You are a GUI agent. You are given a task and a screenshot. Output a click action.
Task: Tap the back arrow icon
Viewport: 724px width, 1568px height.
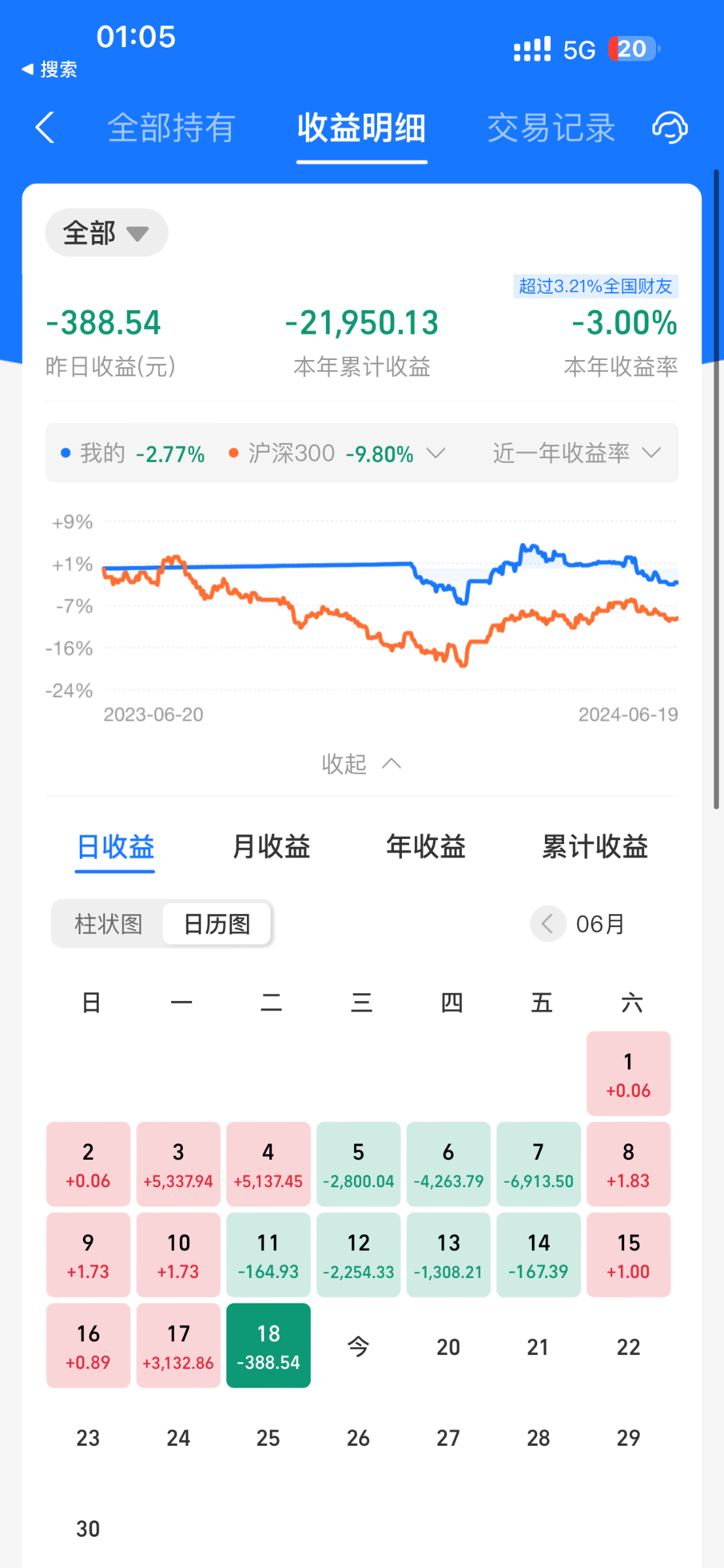[44, 127]
